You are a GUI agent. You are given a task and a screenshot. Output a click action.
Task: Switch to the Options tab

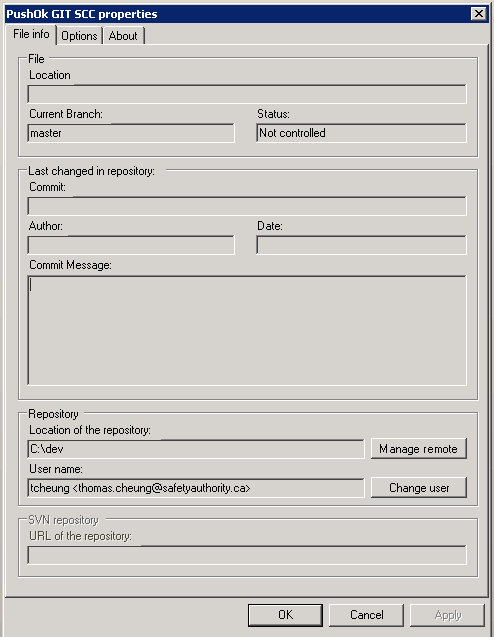pos(79,36)
